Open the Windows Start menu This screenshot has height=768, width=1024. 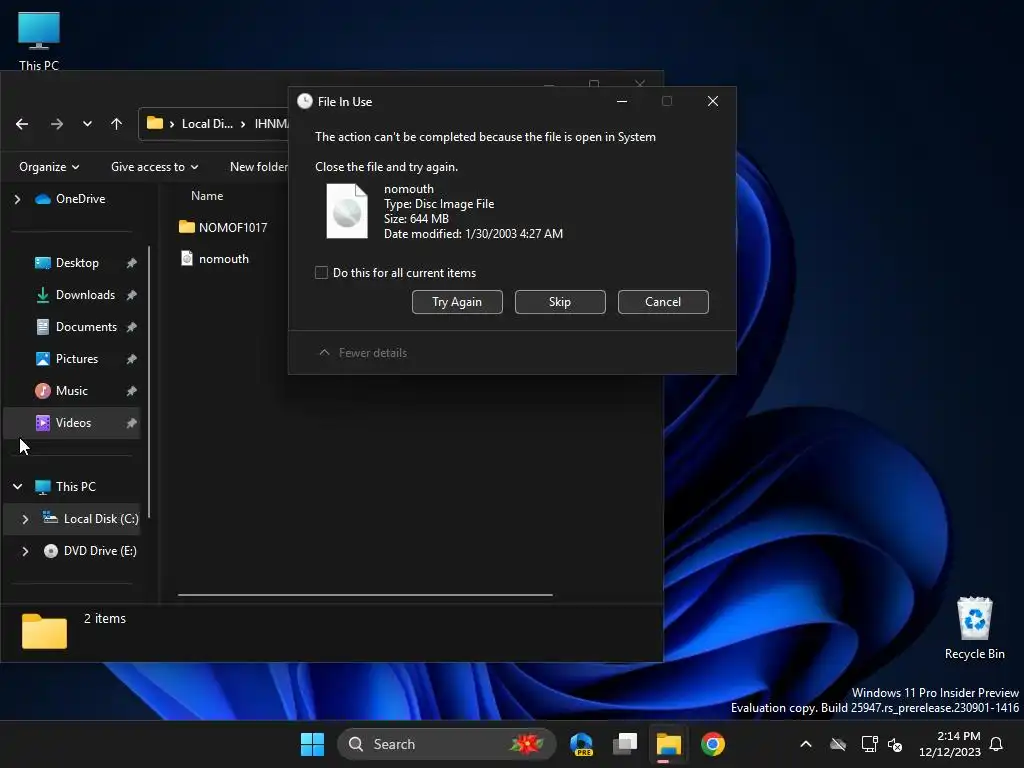coord(312,744)
